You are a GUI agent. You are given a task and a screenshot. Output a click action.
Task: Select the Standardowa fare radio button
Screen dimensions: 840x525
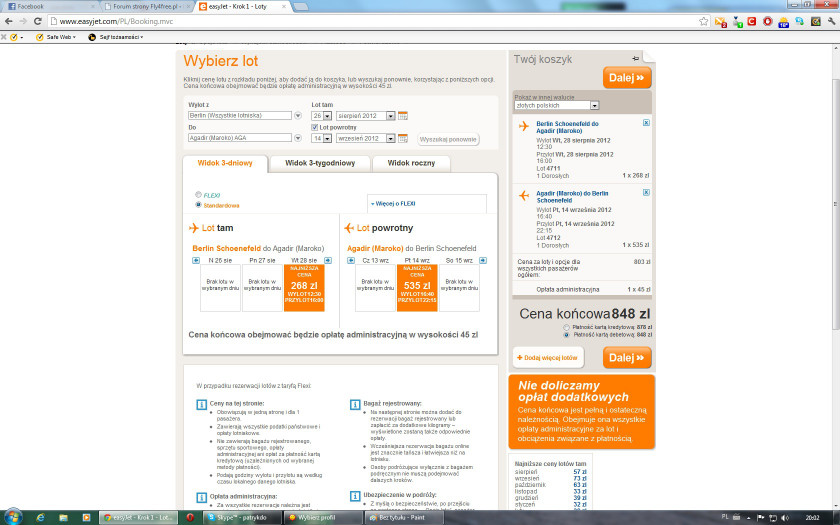(198, 205)
